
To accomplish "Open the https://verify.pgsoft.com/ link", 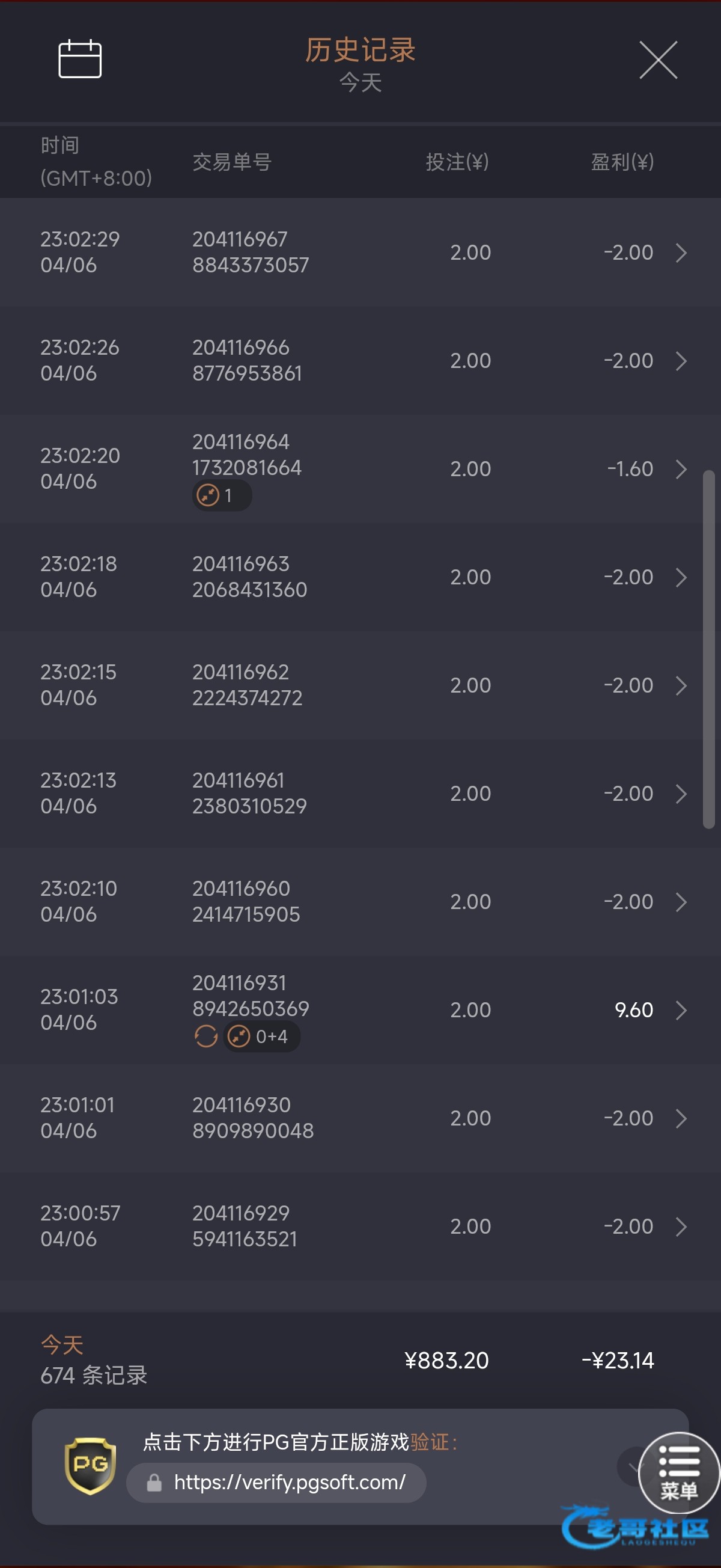I will tap(290, 1482).
